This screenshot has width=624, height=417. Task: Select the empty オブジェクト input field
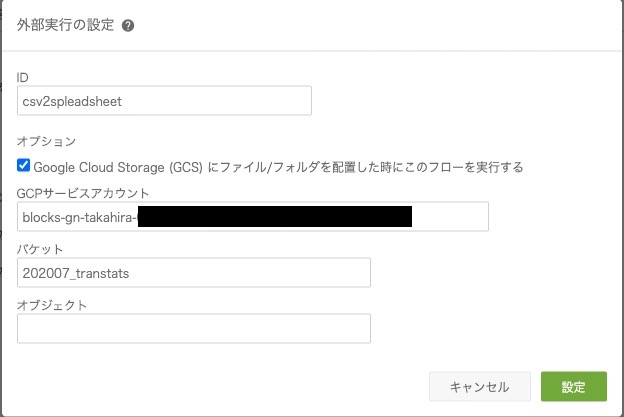click(194, 329)
